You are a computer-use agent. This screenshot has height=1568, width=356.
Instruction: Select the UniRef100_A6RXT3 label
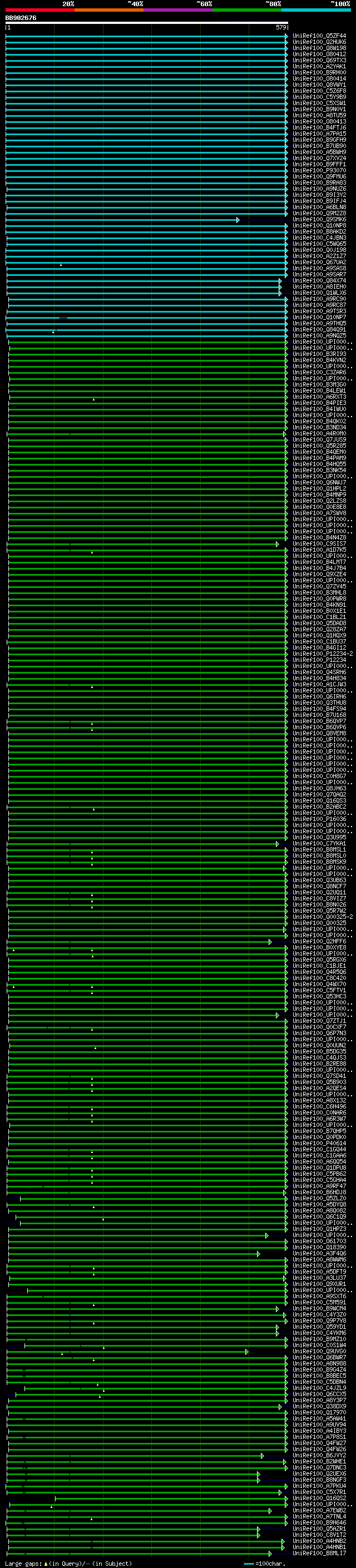click(319, 397)
